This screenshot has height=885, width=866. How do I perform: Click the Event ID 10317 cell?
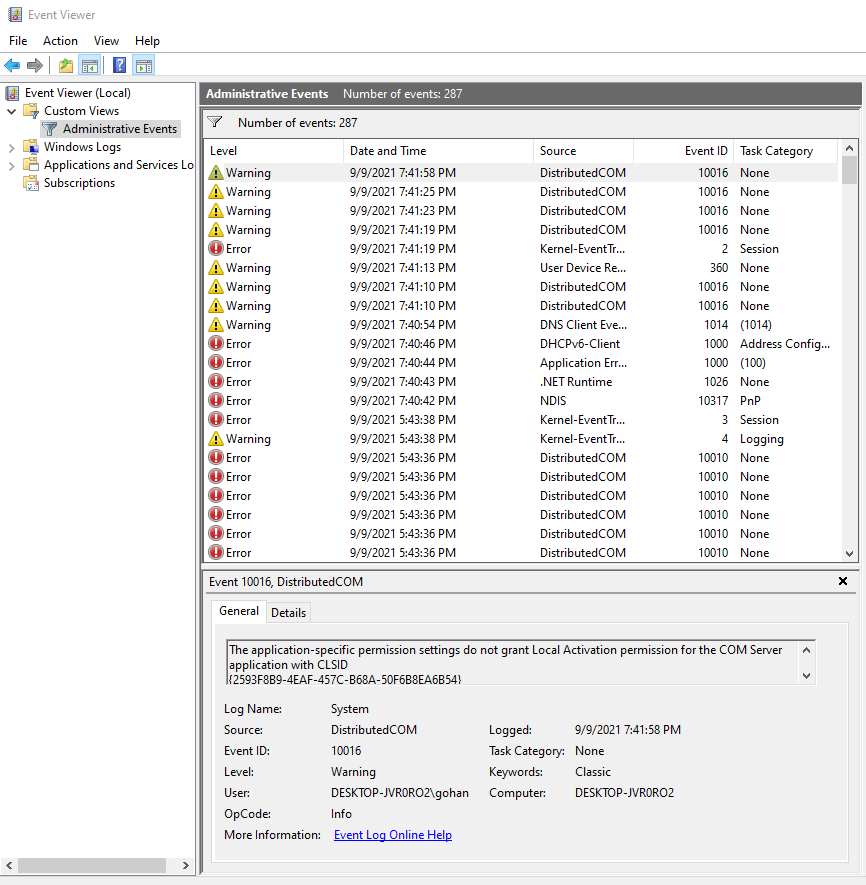coord(713,401)
